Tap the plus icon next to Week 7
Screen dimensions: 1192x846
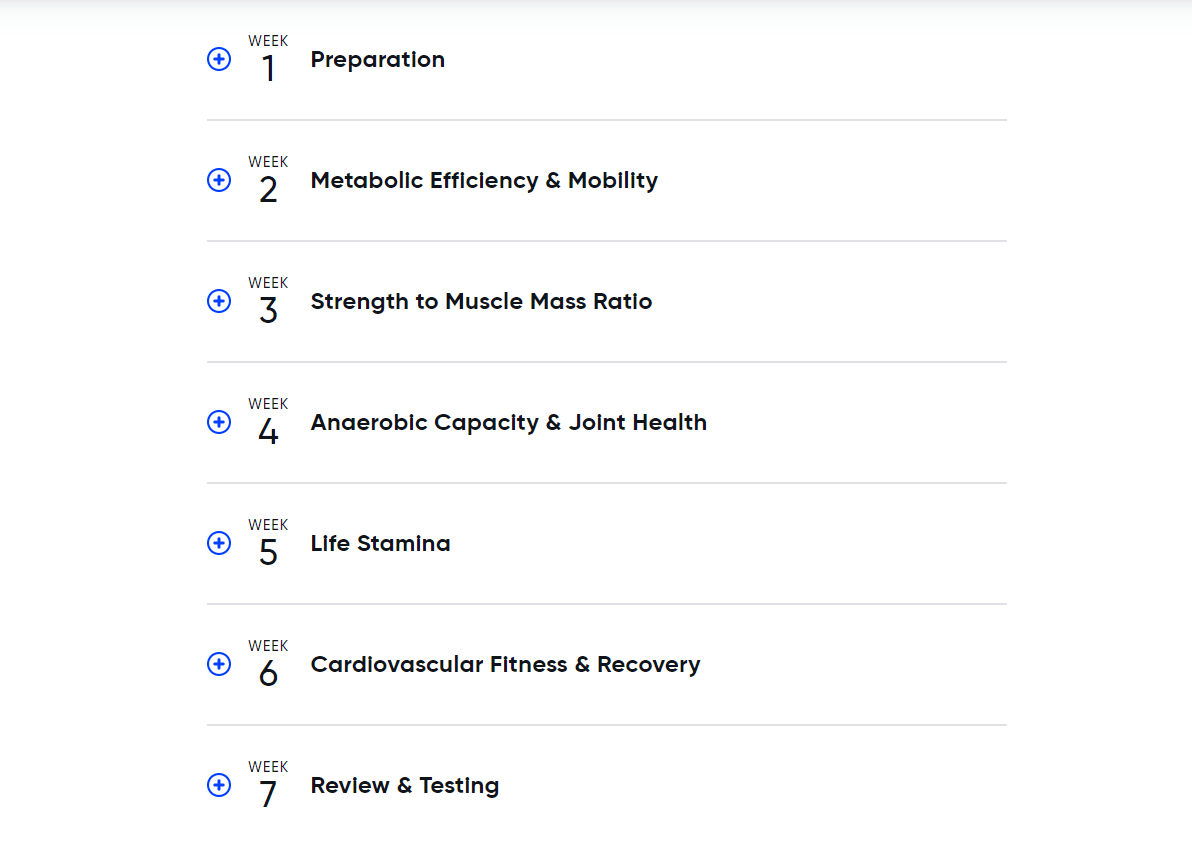219,785
